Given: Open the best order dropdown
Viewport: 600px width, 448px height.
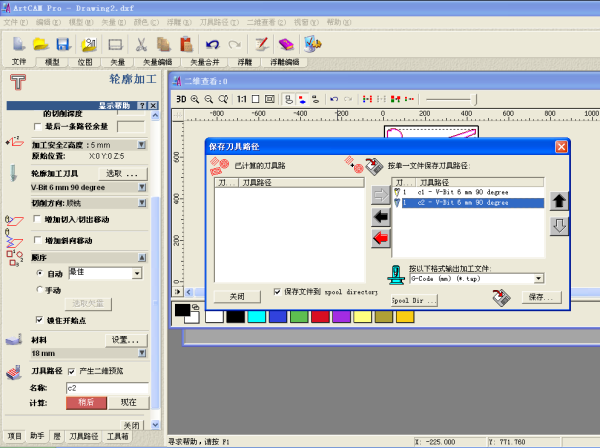Looking at the screenshot, I should 137,273.
